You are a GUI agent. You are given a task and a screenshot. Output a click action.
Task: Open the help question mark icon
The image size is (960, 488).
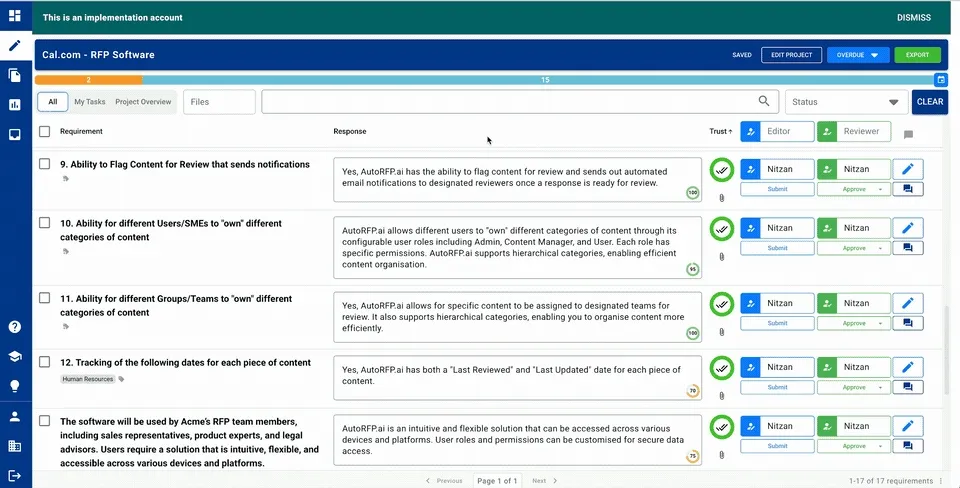pos(15,327)
